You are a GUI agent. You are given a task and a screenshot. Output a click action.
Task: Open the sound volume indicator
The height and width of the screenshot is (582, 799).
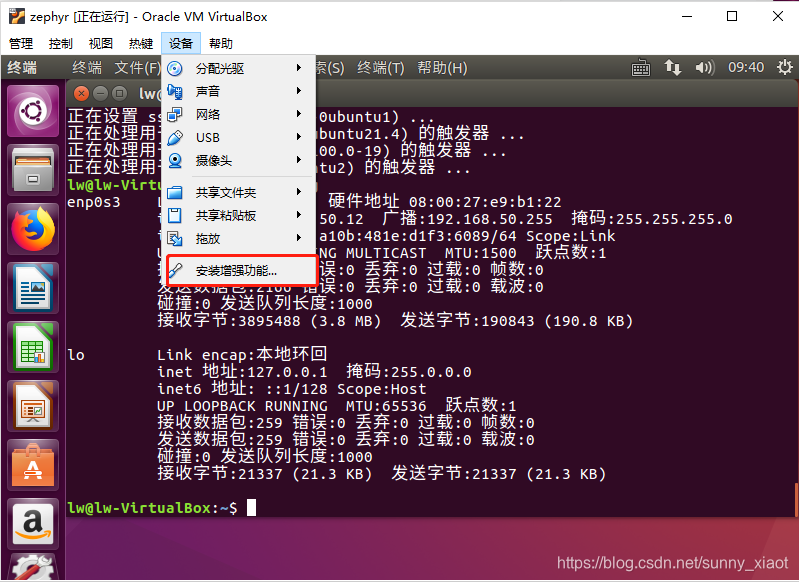pos(705,67)
